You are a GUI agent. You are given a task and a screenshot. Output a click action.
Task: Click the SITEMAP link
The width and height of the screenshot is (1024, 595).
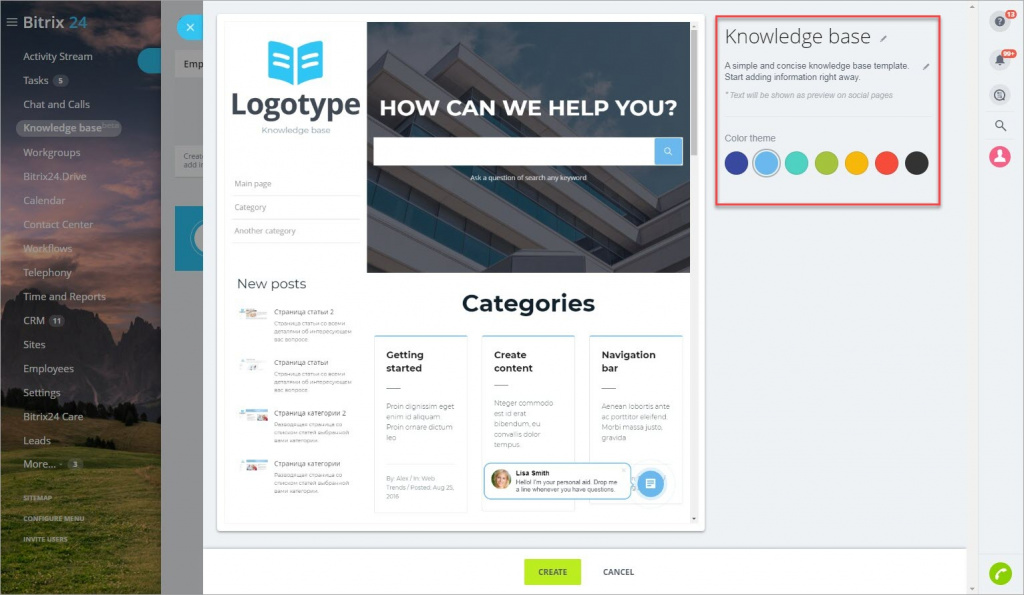37,498
